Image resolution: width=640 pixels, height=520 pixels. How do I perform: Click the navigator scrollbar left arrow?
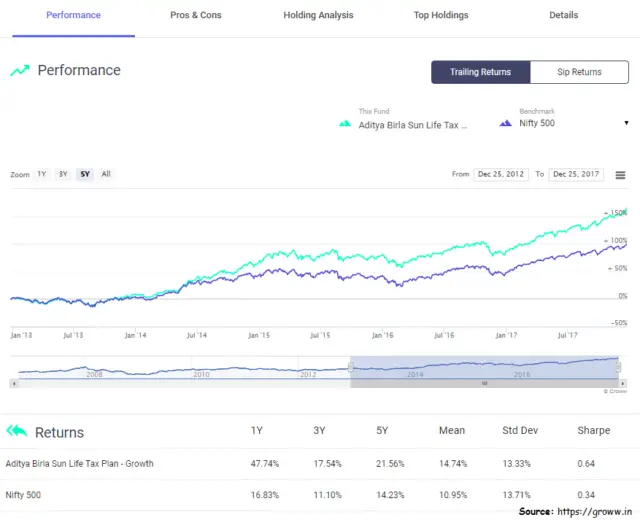[x=14, y=384]
